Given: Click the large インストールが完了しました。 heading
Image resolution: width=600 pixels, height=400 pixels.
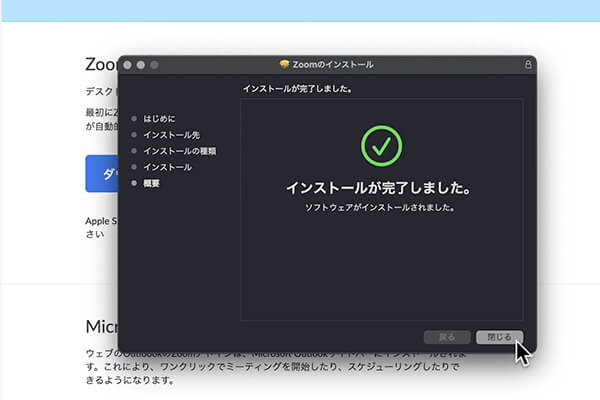Looking at the screenshot, I should pos(378,188).
